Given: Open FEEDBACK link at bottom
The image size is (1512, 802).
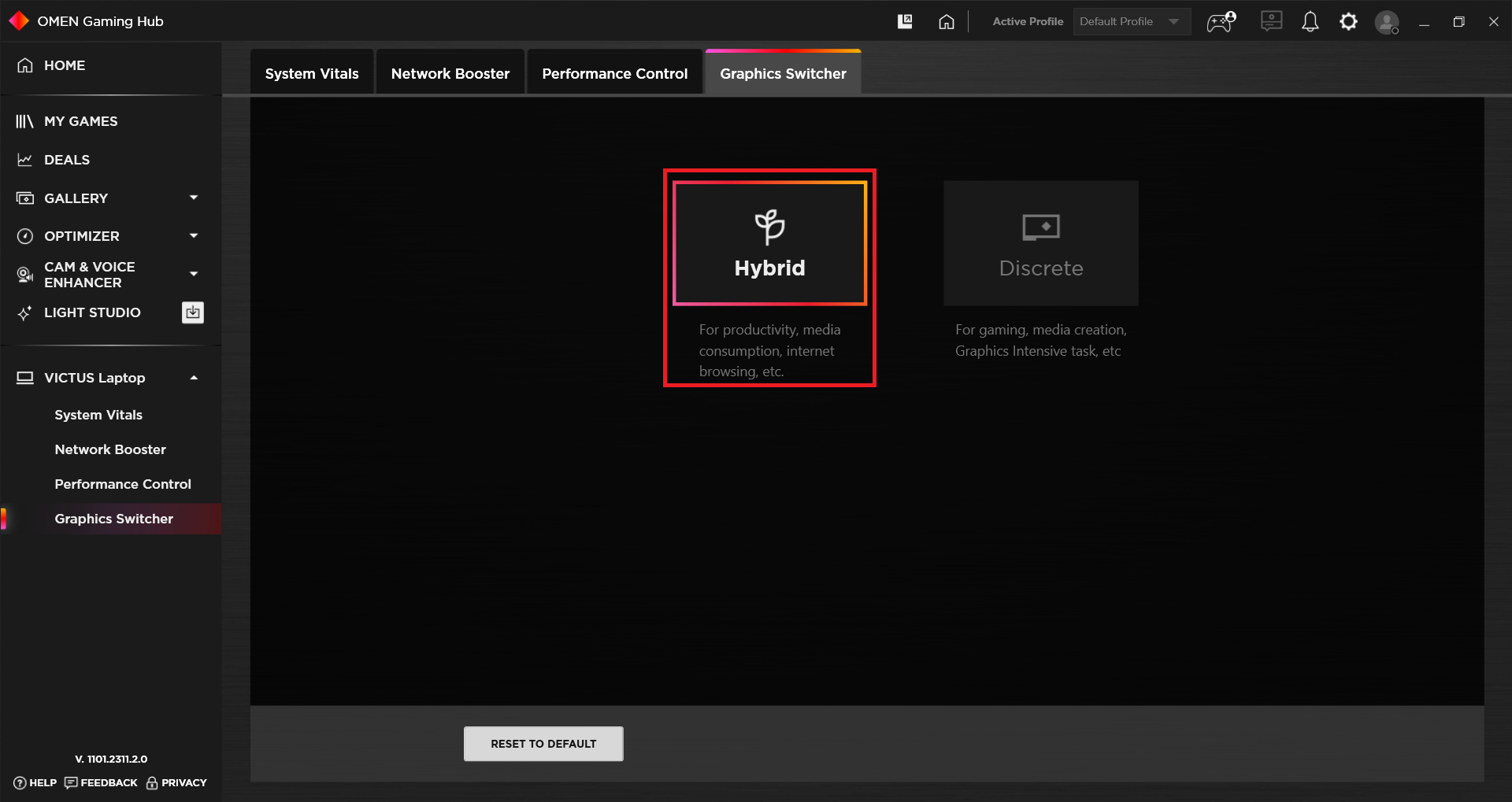Looking at the screenshot, I should pos(101,783).
